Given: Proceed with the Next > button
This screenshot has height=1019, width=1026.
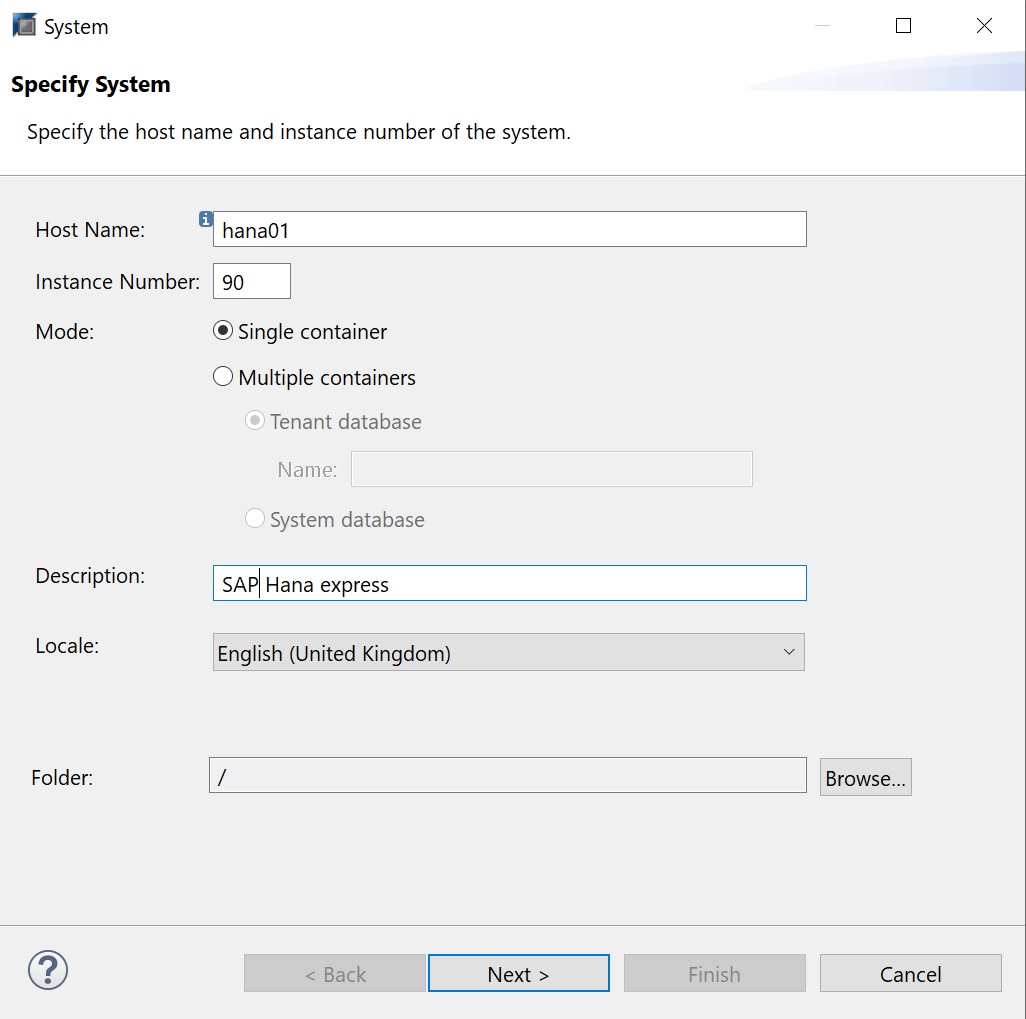Looking at the screenshot, I should tap(518, 973).
